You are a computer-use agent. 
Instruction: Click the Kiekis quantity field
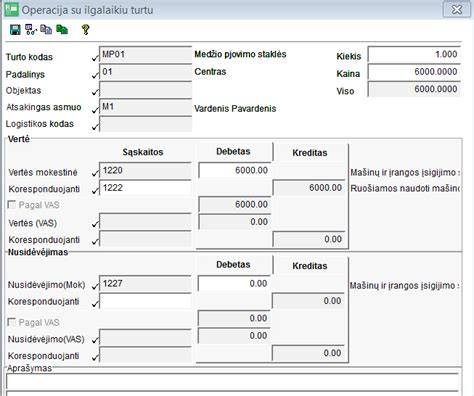point(414,54)
